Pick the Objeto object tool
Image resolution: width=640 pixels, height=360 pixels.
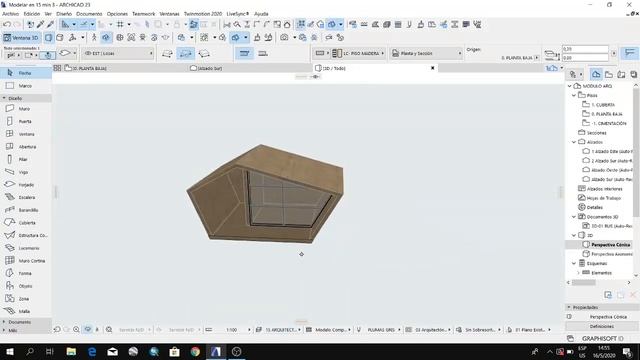[25, 286]
